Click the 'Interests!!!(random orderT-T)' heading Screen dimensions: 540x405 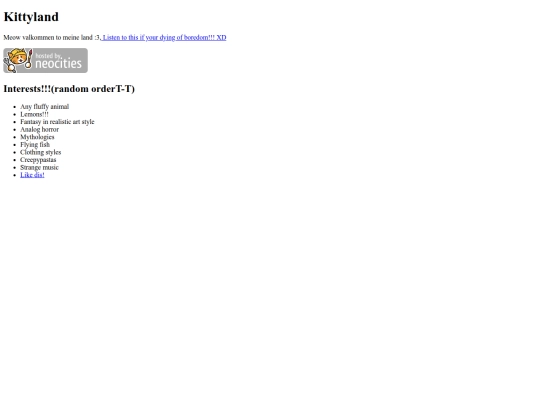pos(69,89)
